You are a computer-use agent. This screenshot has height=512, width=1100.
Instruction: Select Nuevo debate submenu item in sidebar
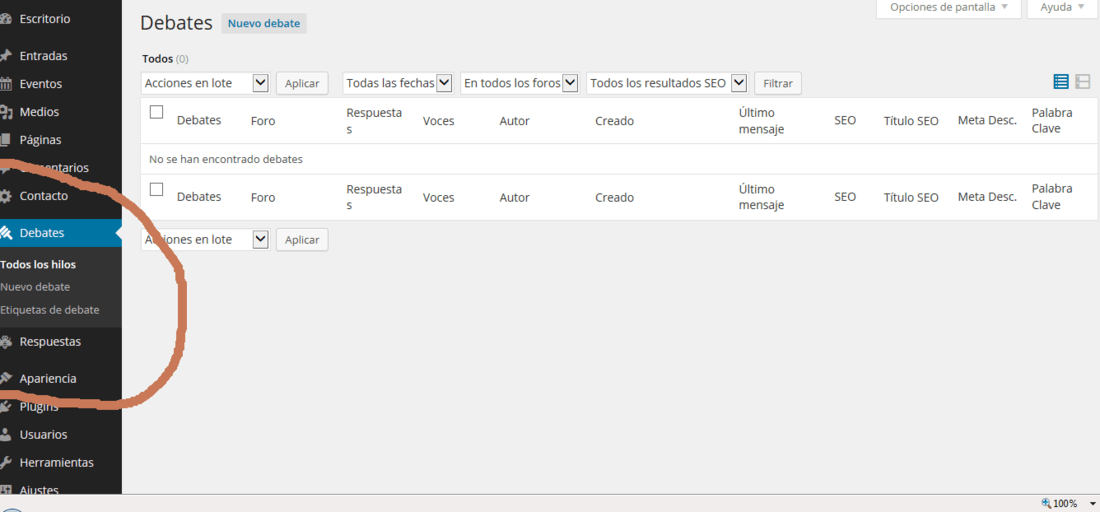tap(35, 288)
